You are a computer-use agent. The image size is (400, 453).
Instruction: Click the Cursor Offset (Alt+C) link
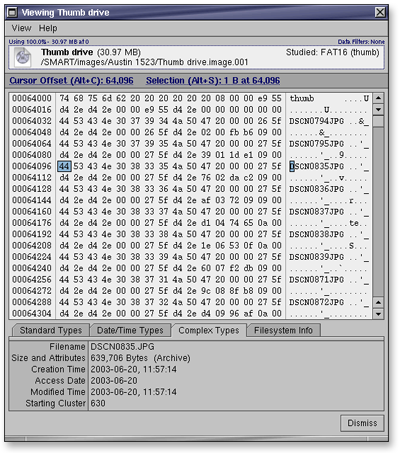click(x=71, y=81)
